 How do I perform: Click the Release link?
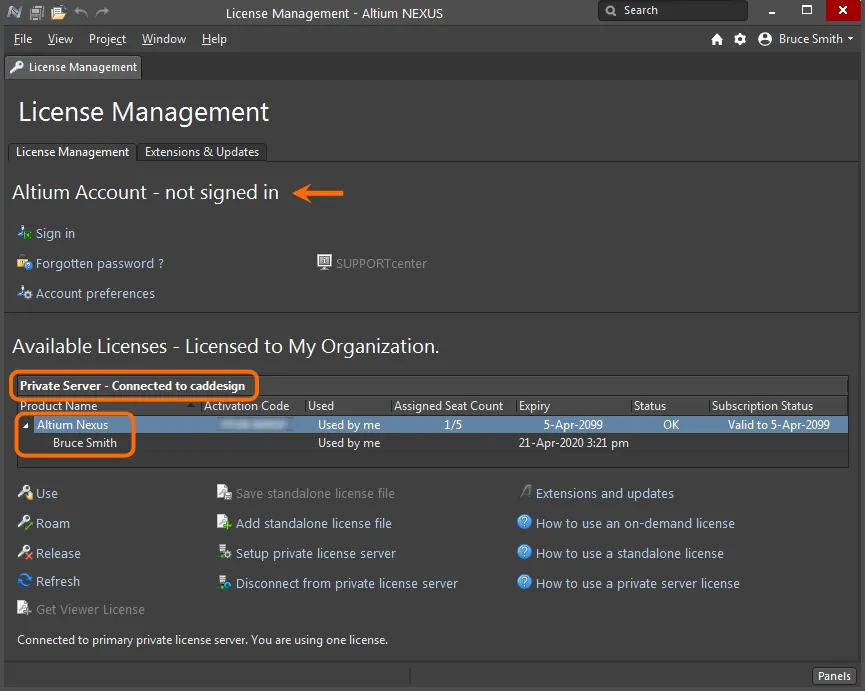[x=58, y=553]
